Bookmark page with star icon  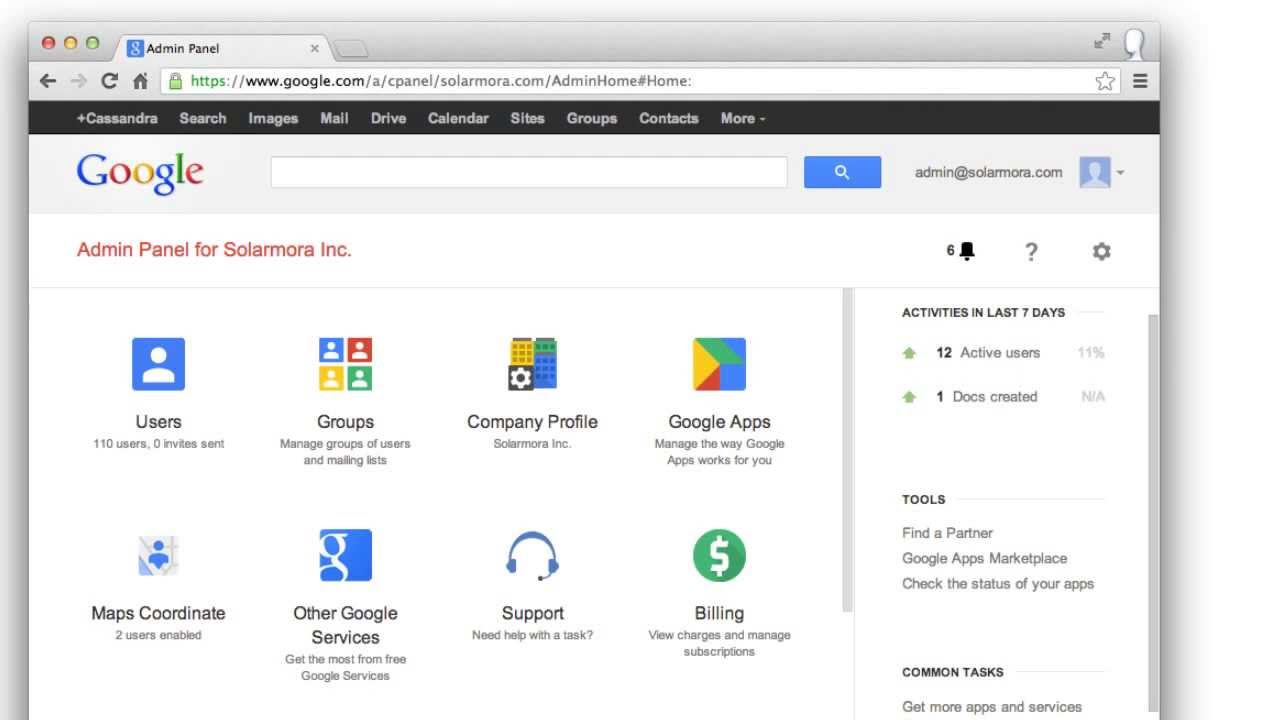tap(1104, 81)
